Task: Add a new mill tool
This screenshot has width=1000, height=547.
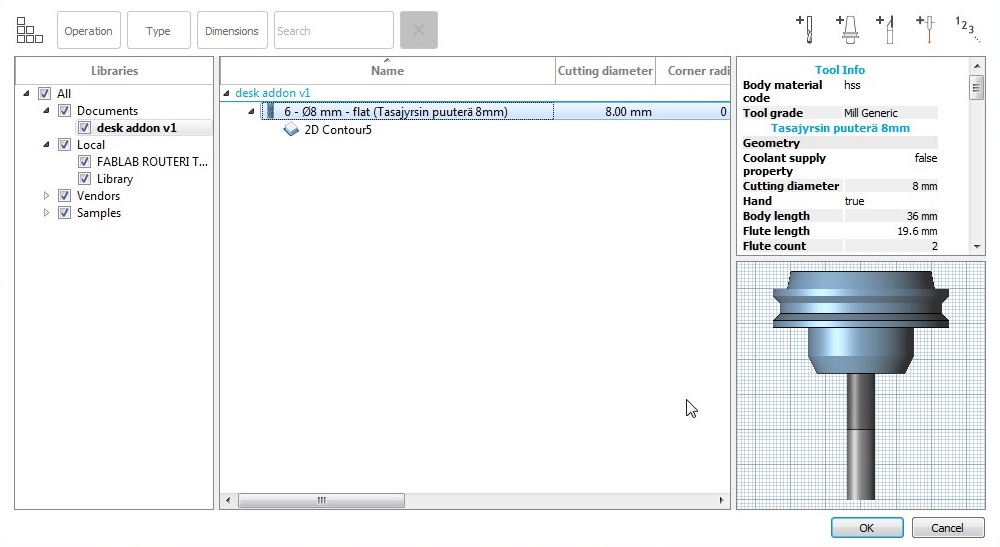Action: click(x=805, y=29)
